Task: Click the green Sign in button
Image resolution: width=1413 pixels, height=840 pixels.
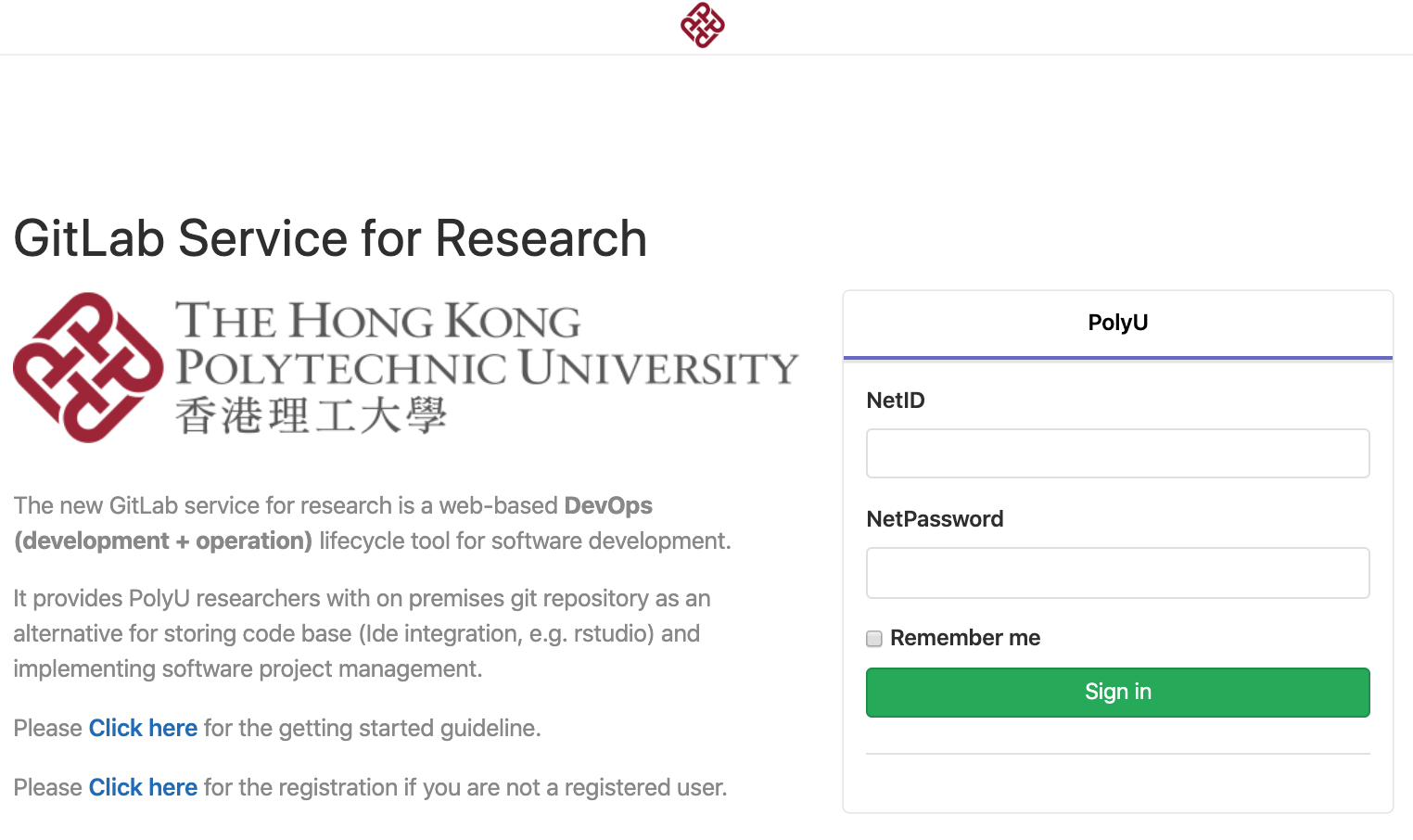Action: 1117,693
